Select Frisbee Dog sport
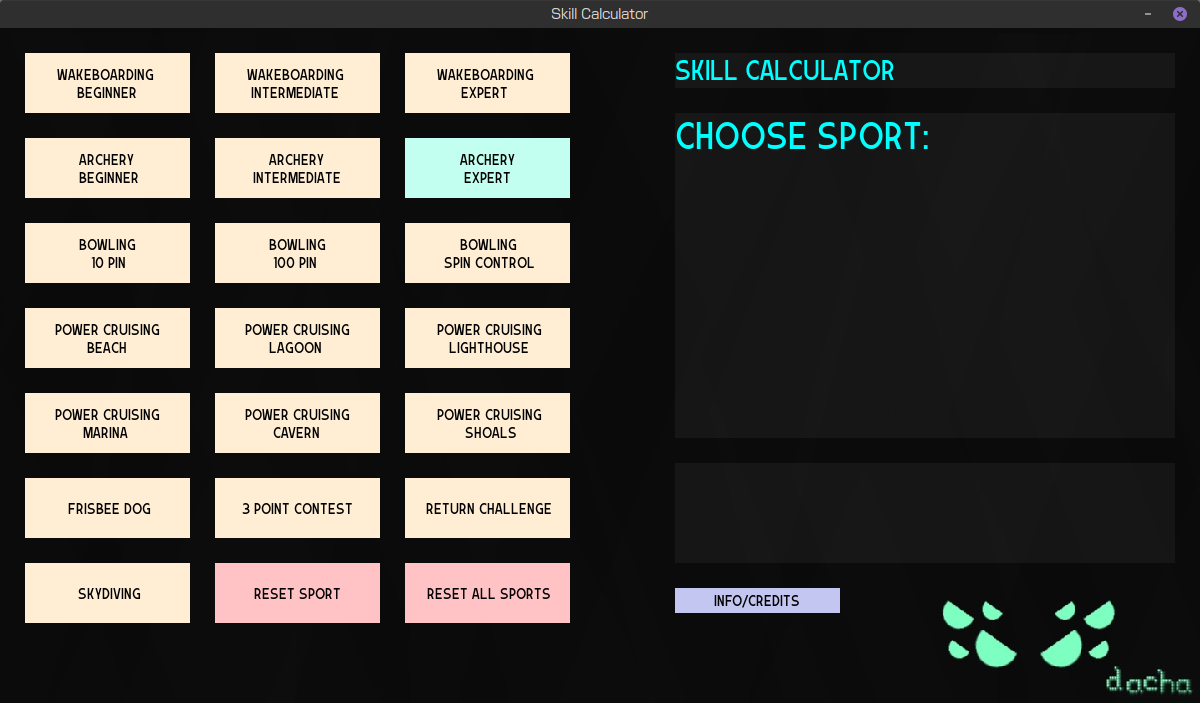 click(107, 508)
